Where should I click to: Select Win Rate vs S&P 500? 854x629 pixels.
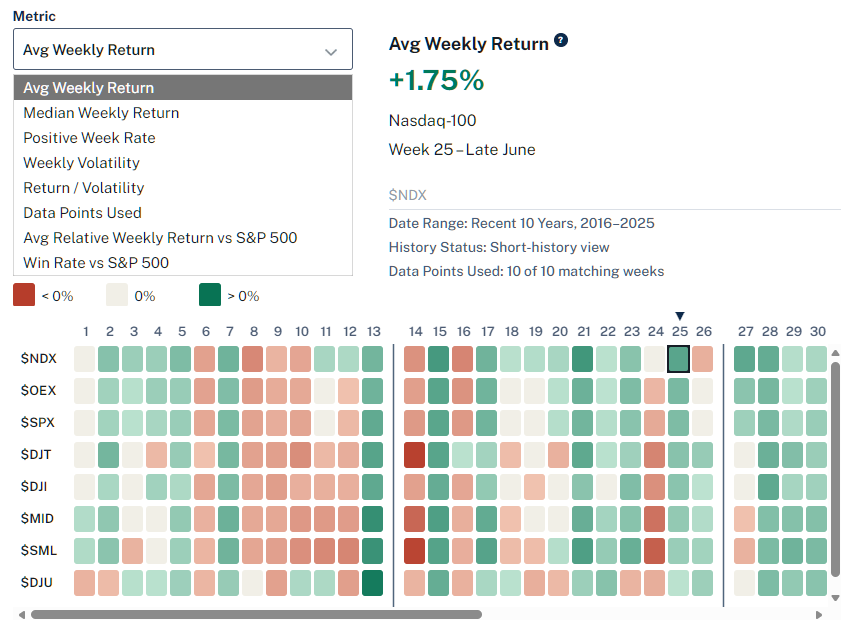(183, 263)
